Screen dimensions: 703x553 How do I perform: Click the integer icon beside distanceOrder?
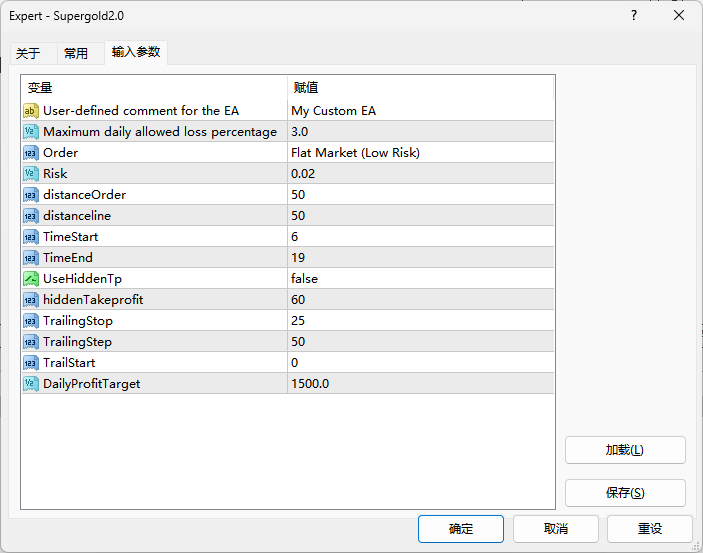tap(31, 195)
